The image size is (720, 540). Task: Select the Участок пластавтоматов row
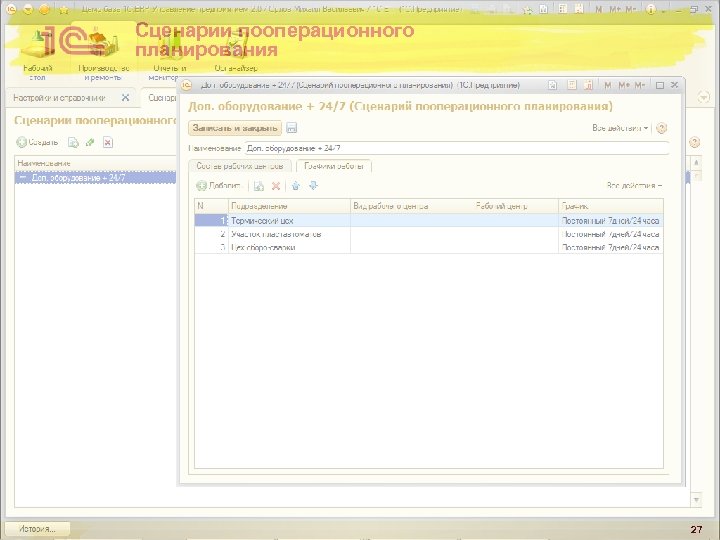pos(429,234)
